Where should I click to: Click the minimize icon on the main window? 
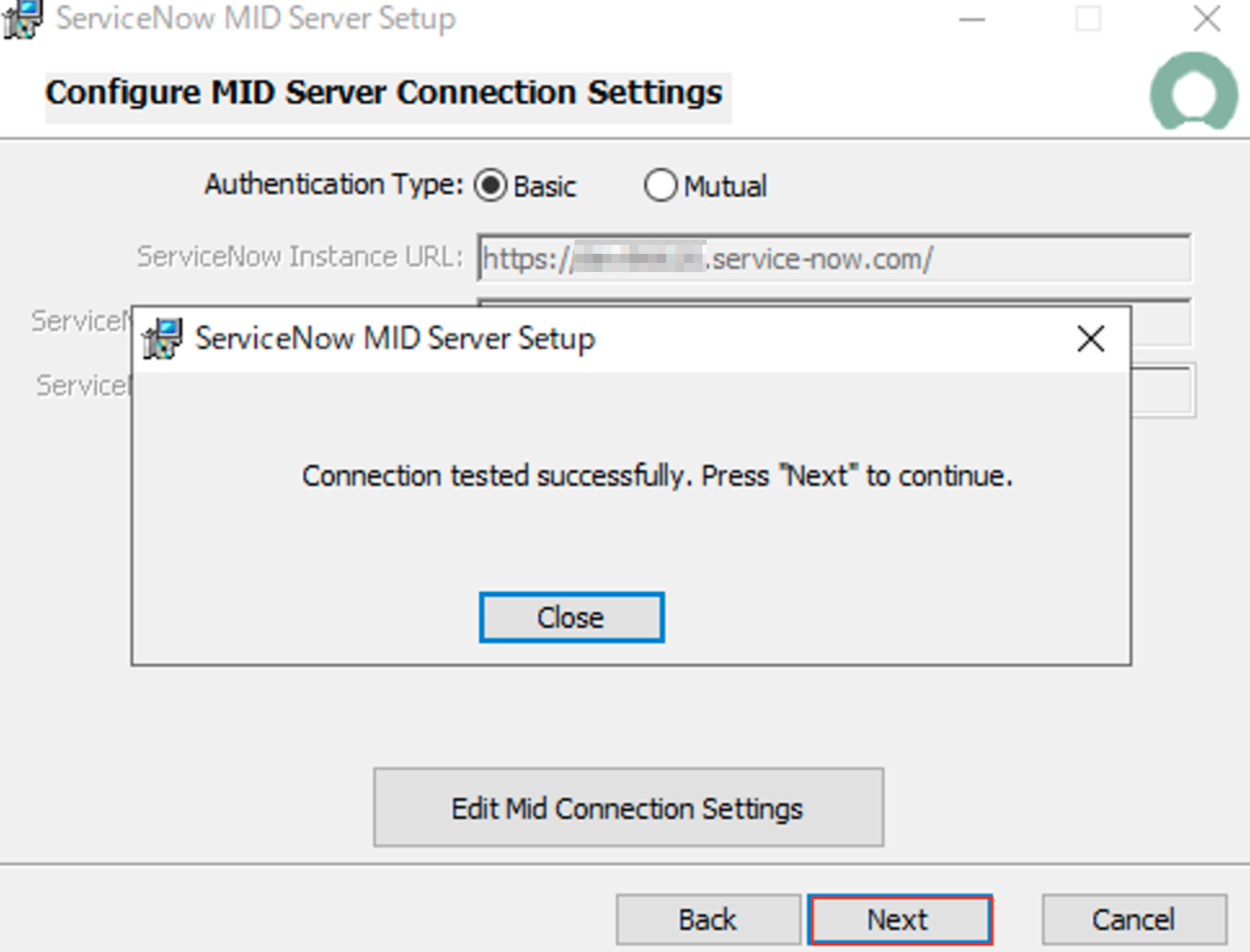[972, 19]
